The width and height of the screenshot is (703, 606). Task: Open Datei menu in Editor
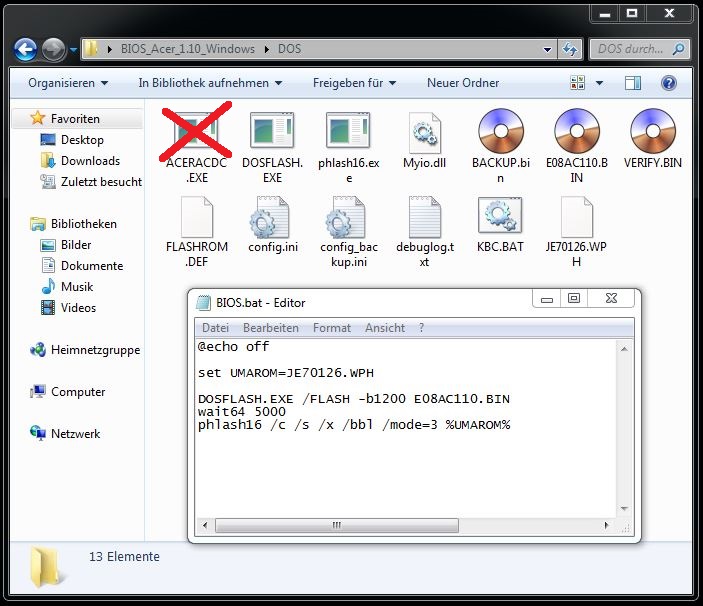[x=215, y=328]
